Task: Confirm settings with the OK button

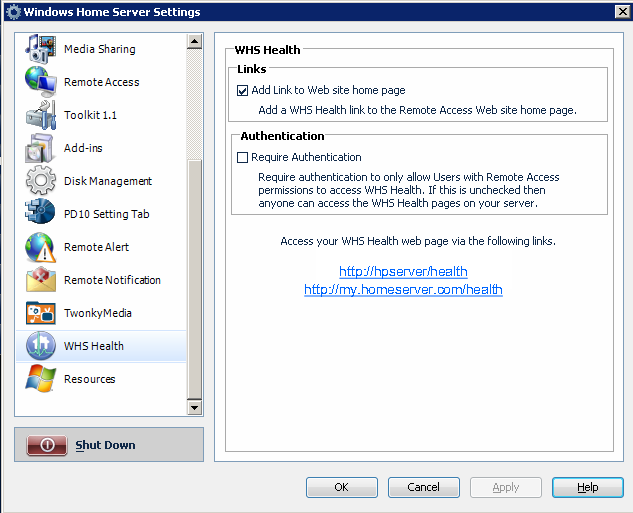Action: (342, 487)
